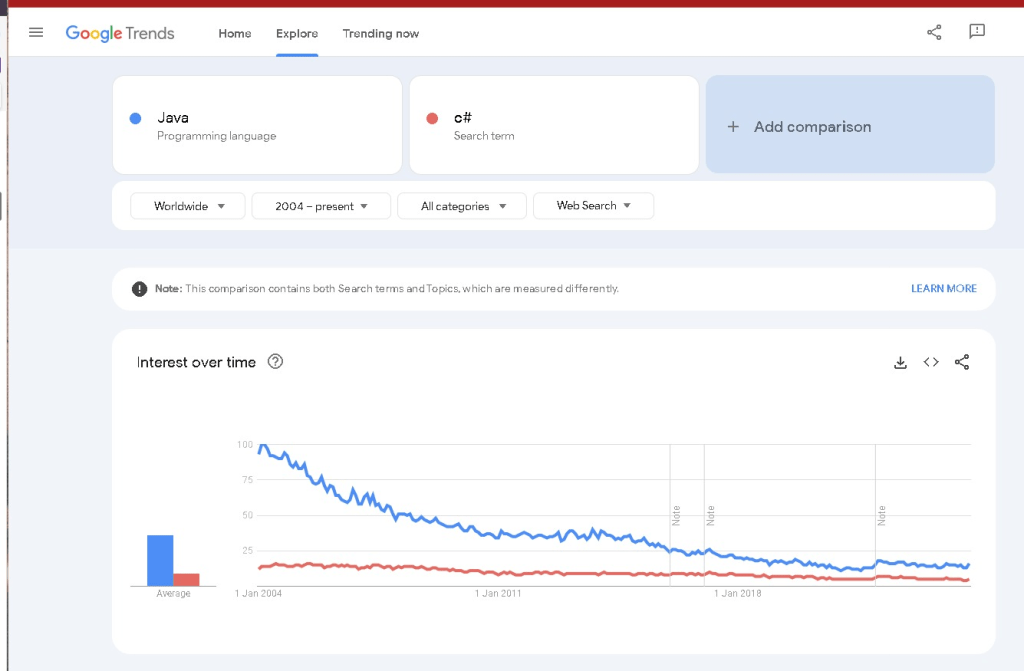Open the Trending now tab
This screenshot has height=671, width=1024.
point(381,33)
